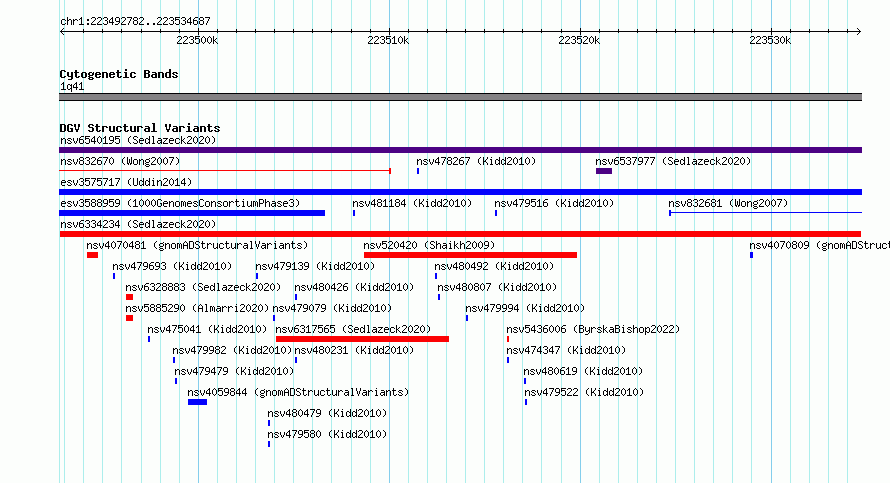
Task: Open nsv4070481 (gnomADStructuralVariants) label
Action: click(x=197, y=245)
